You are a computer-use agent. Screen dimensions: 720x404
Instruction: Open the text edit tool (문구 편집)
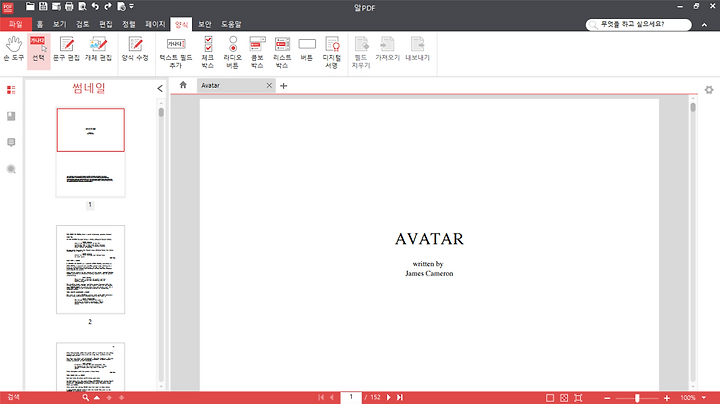point(67,49)
